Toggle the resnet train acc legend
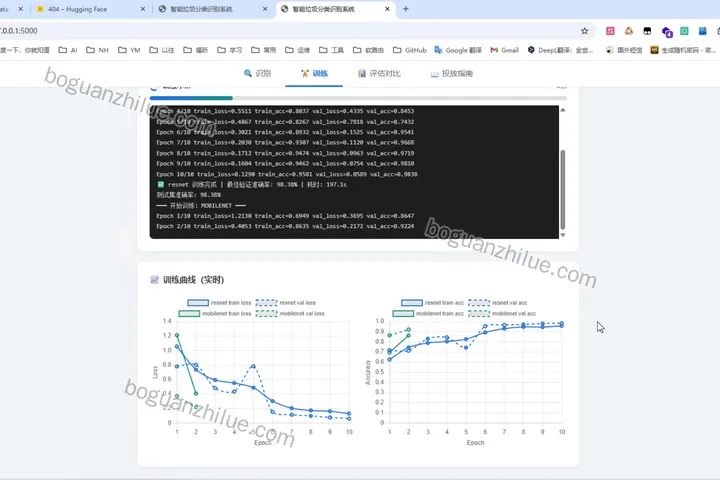This screenshot has height=480, width=720. pyautogui.click(x=432, y=303)
